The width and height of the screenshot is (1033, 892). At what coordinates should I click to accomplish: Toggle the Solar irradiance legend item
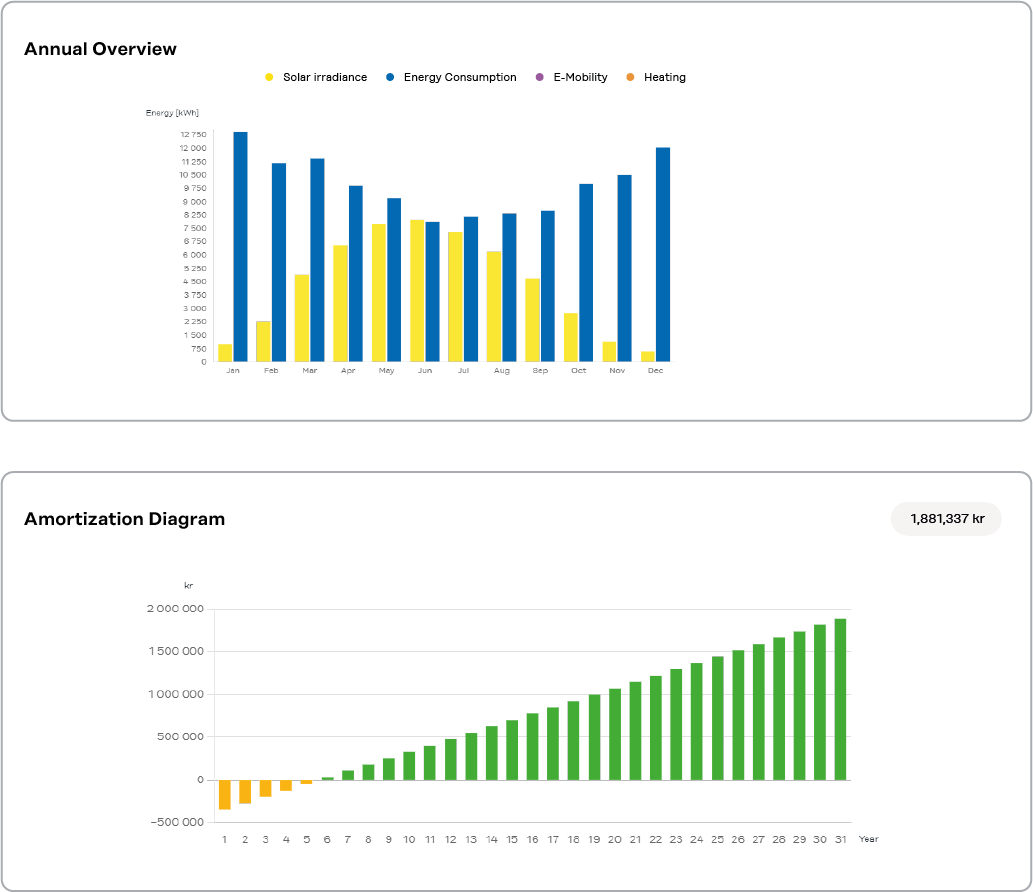(316, 77)
